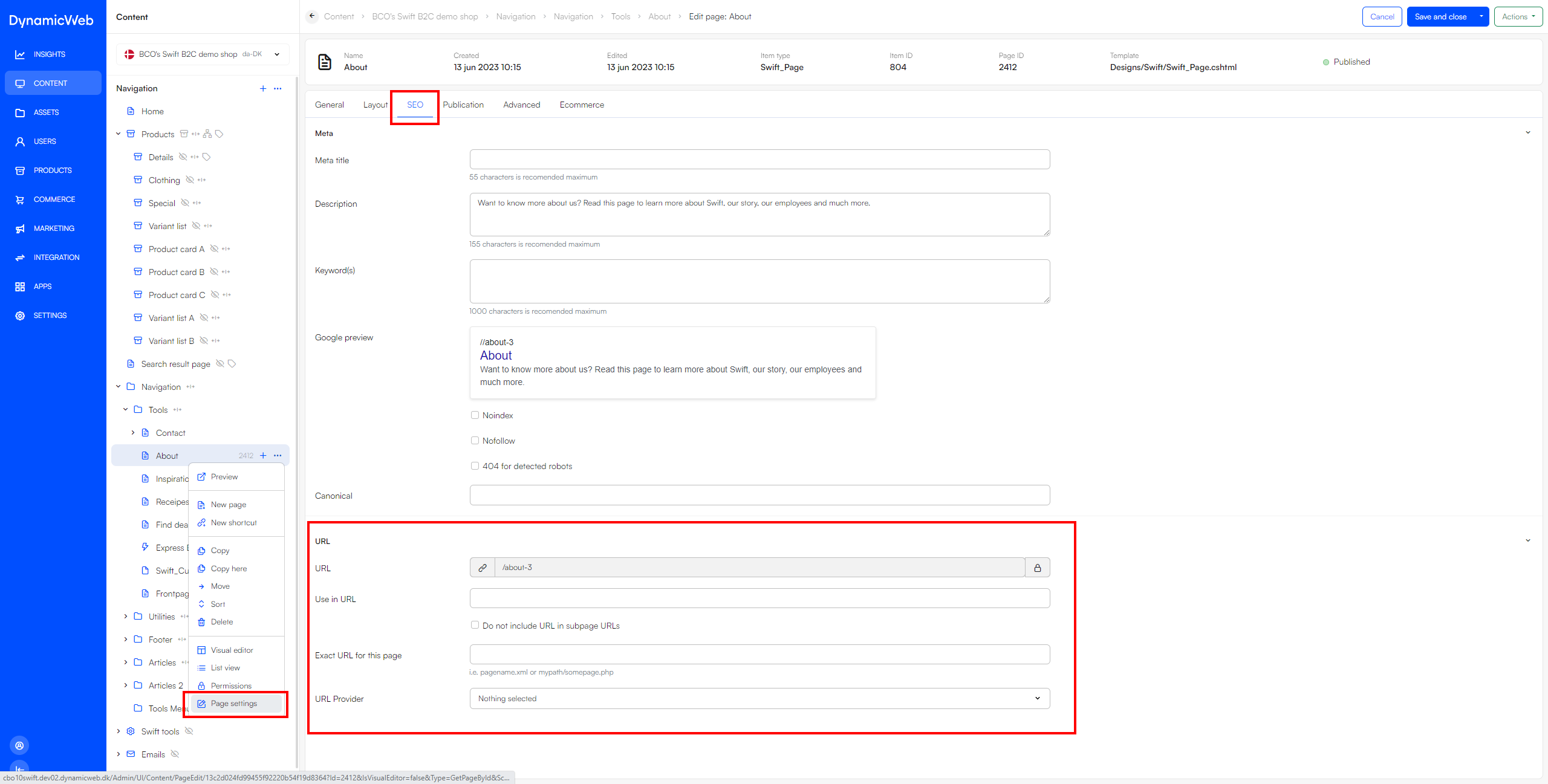Click the Home page icon in tree
This screenshot has width=1548, height=784.
point(131,111)
